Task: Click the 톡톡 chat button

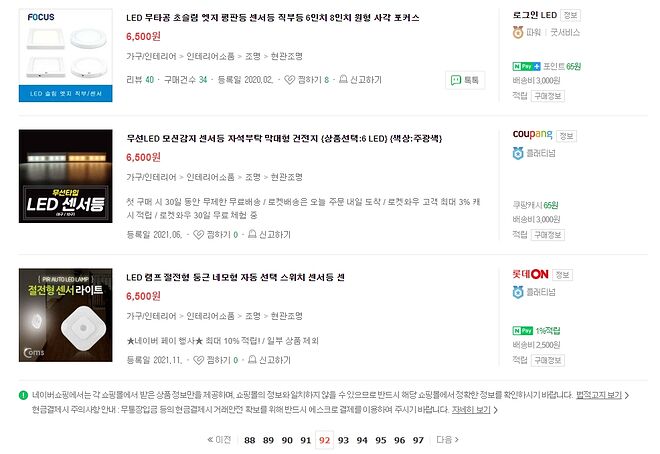Action: point(465,80)
